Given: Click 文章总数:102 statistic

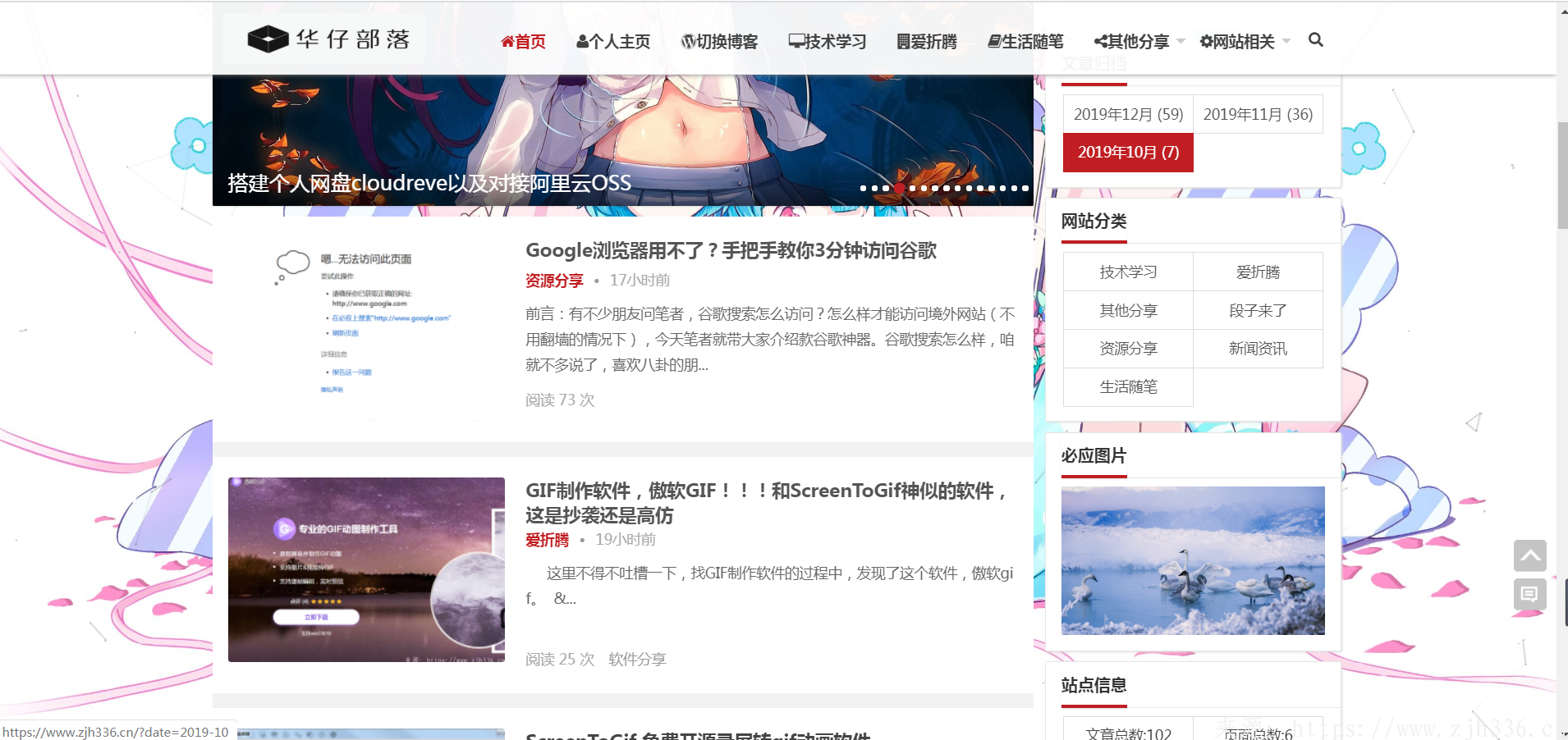Looking at the screenshot, I should tap(1128, 733).
